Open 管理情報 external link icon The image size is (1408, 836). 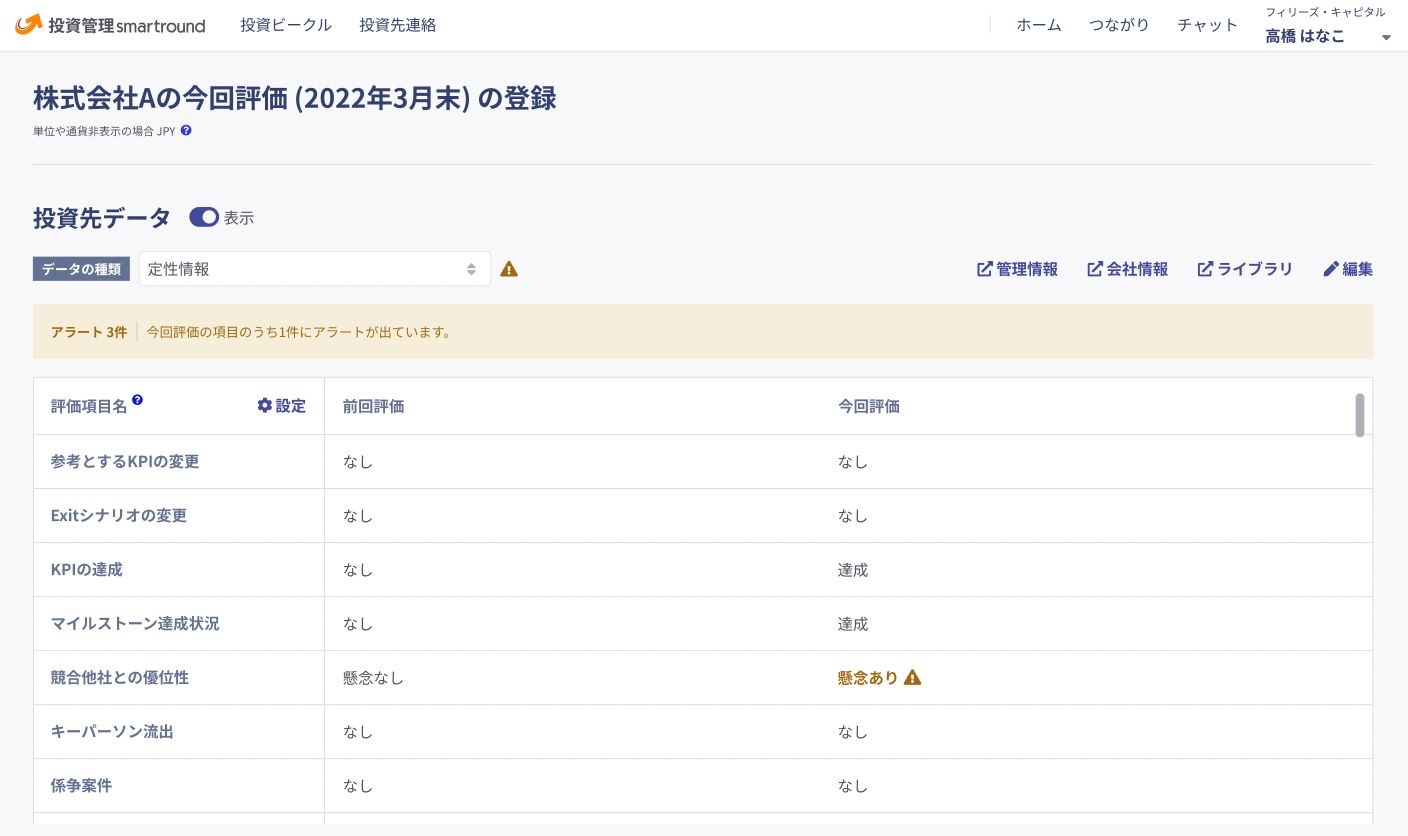[985, 269]
